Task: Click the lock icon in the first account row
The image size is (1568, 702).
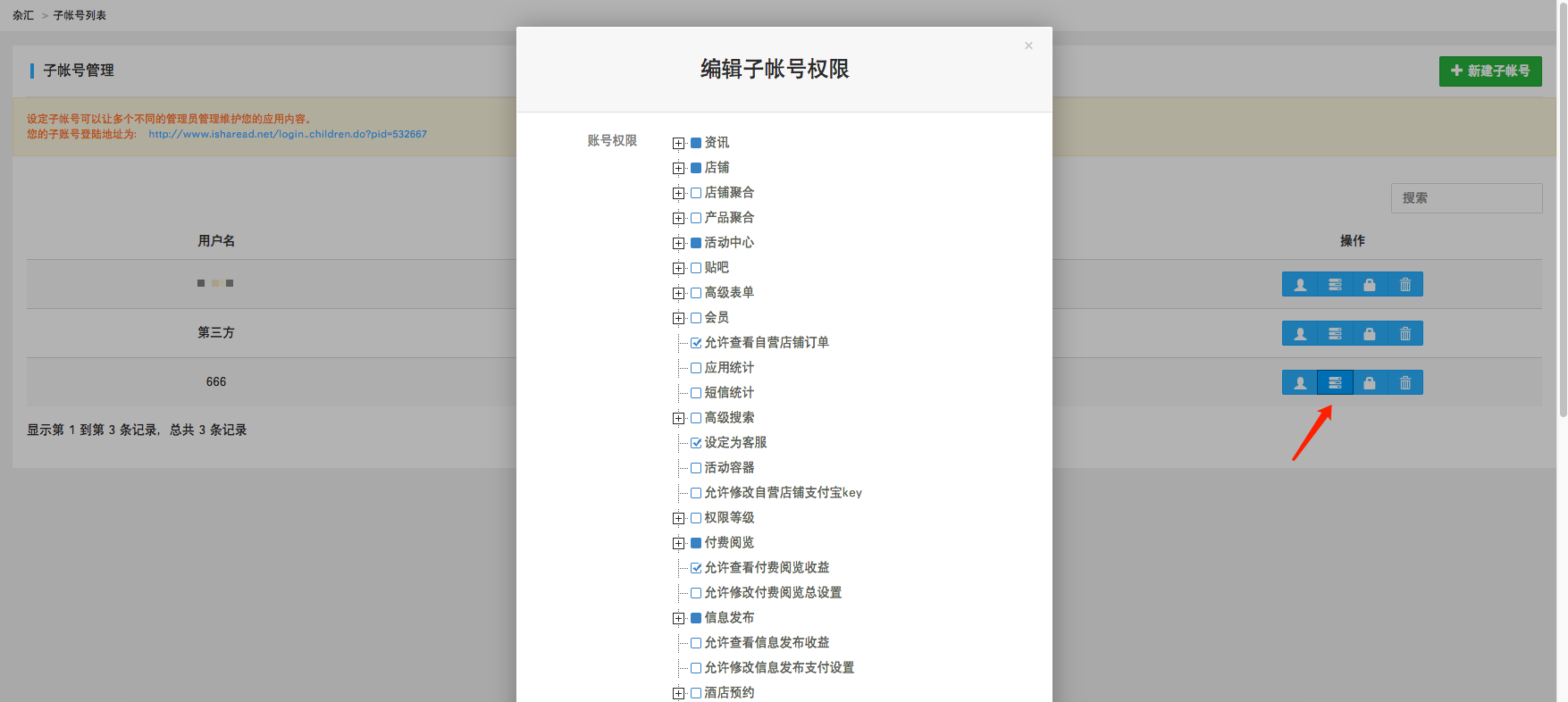Action: click(1370, 285)
